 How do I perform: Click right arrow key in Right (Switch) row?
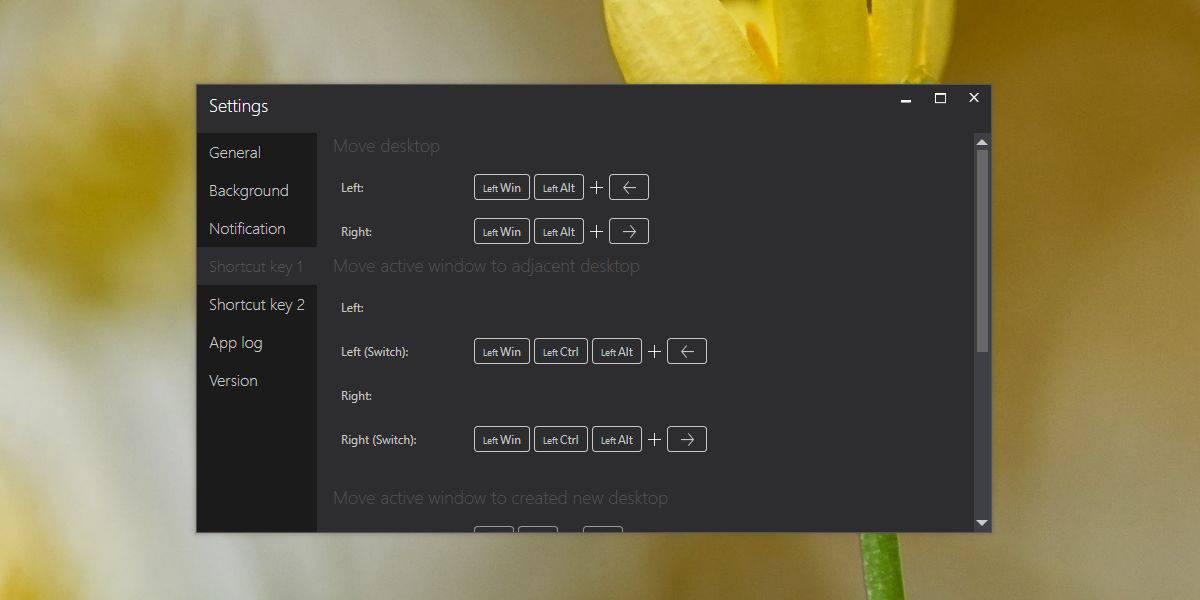click(687, 439)
